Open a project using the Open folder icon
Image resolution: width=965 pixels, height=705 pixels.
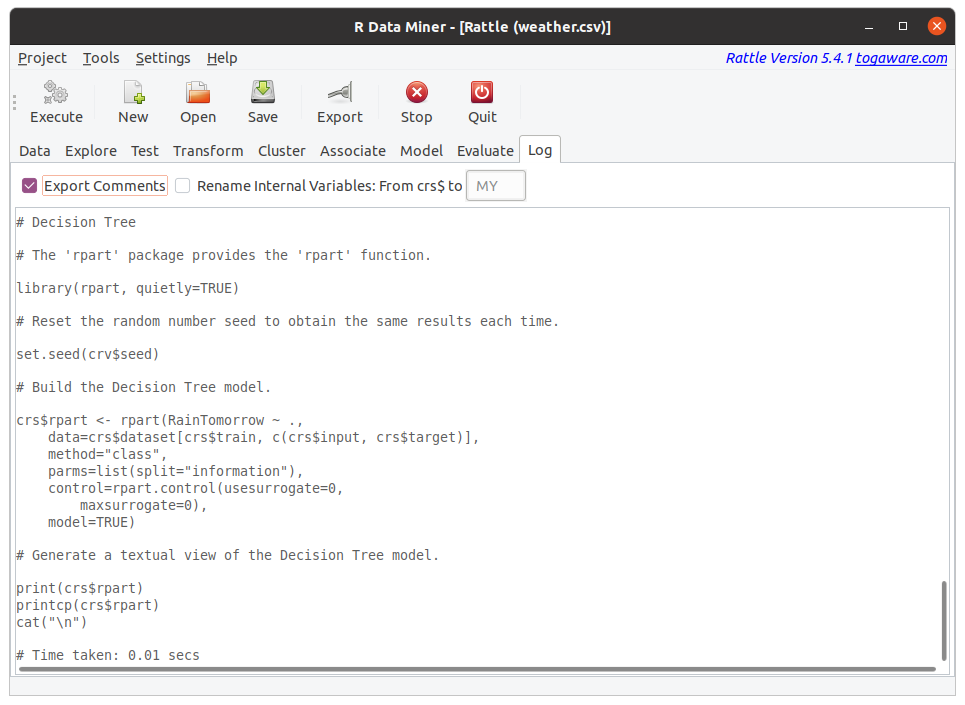point(198,92)
